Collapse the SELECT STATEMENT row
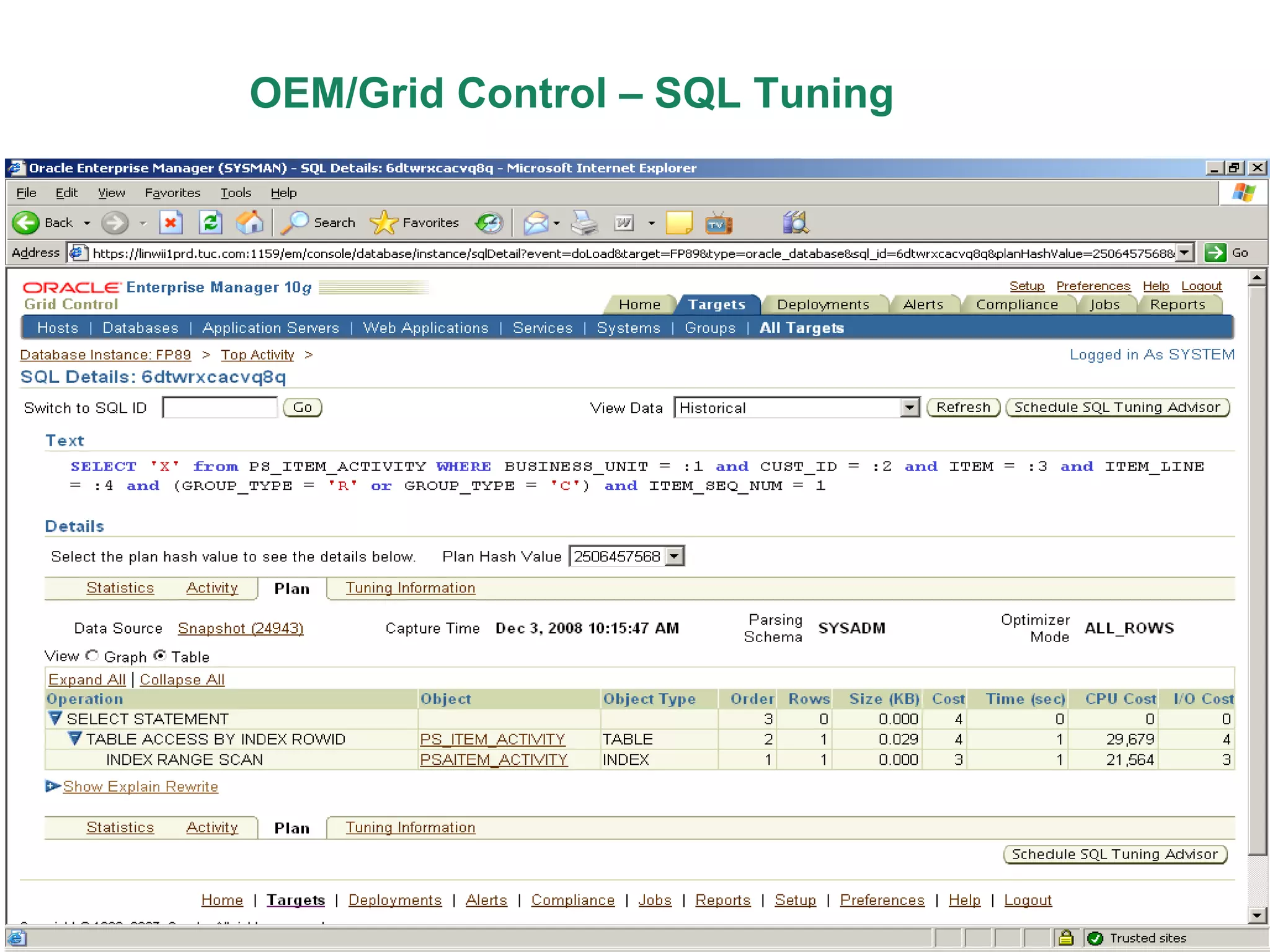1270x952 pixels. pyautogui.click(x=55, y=719)
